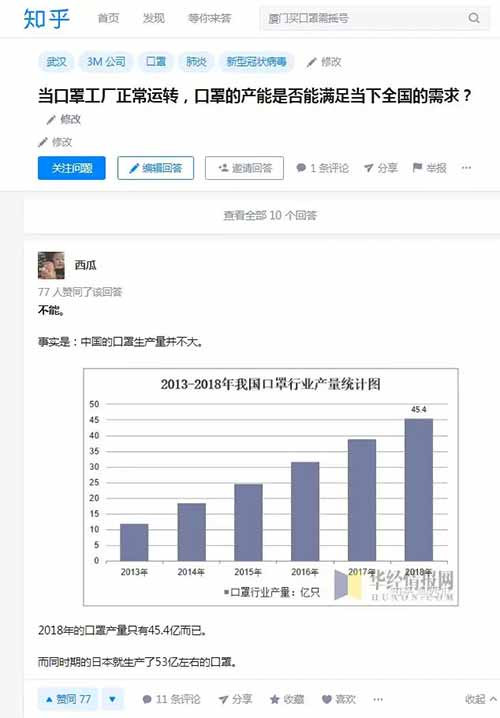500x718 pixels.
Task: See 77 人赞同了该回答 voters
Action: click(x=80, y=292)
